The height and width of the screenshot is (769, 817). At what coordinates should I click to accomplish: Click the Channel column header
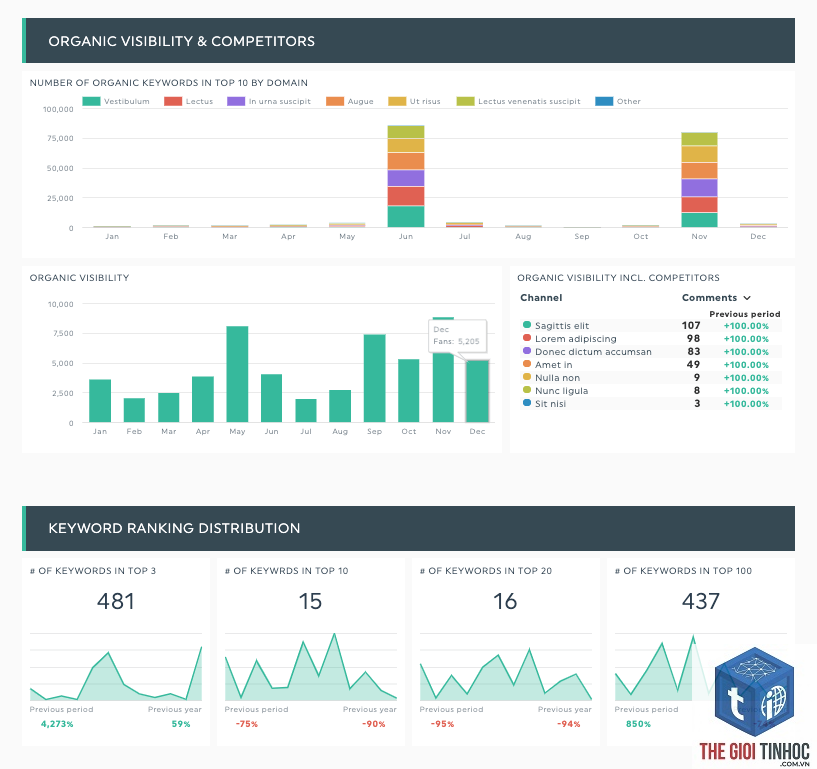point(541,297)
